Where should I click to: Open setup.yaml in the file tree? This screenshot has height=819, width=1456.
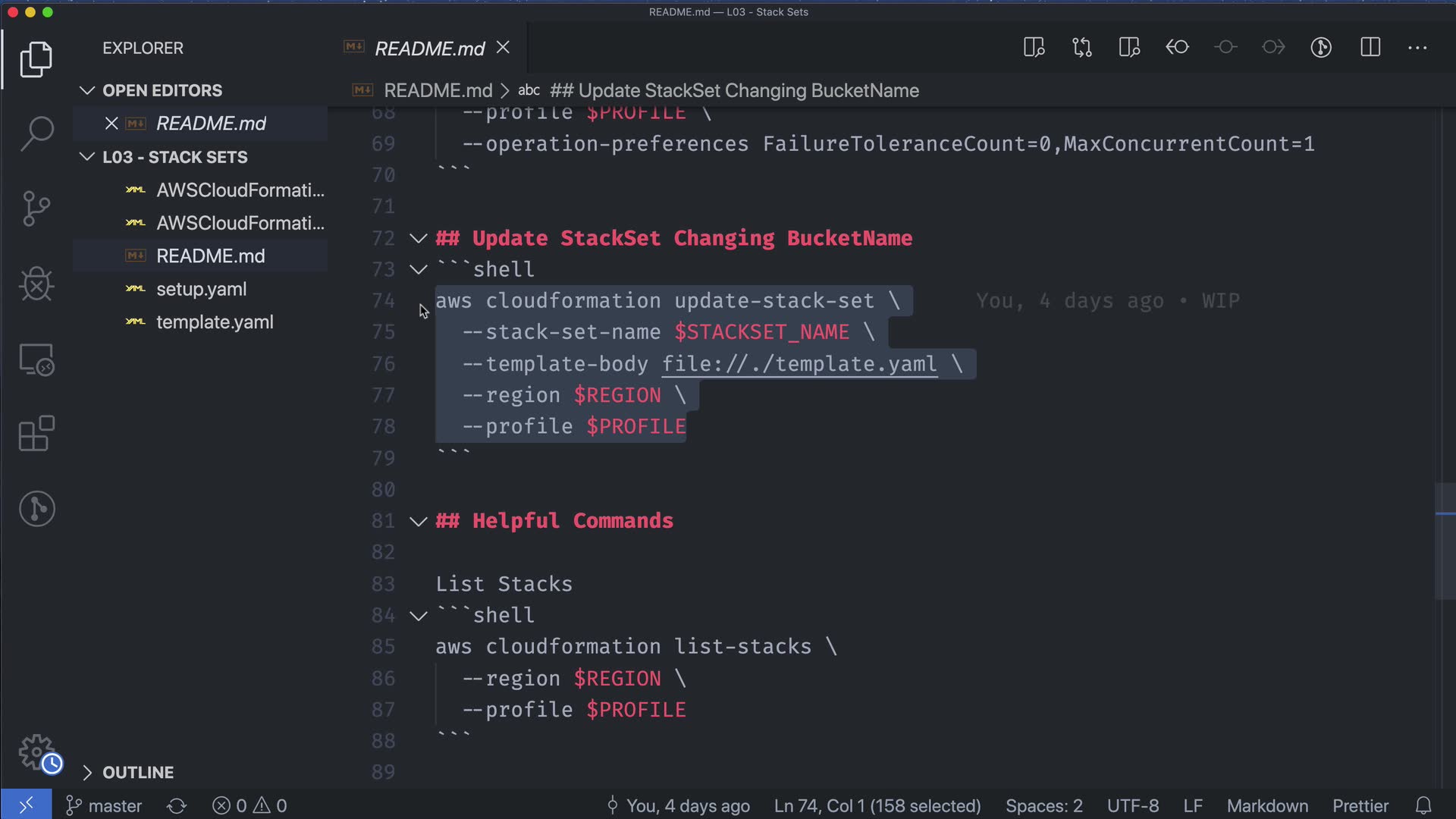pyautogui.click(x=201, y=289)
